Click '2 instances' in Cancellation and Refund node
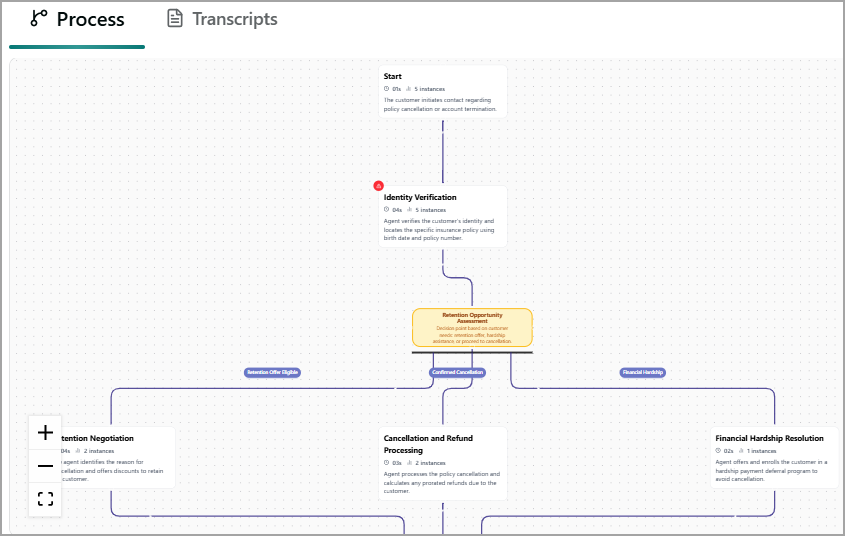This screenshot has height=536, width=845. [431, 463]
